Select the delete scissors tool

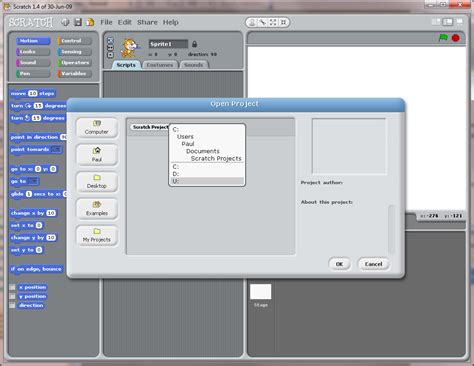[263, 22]
